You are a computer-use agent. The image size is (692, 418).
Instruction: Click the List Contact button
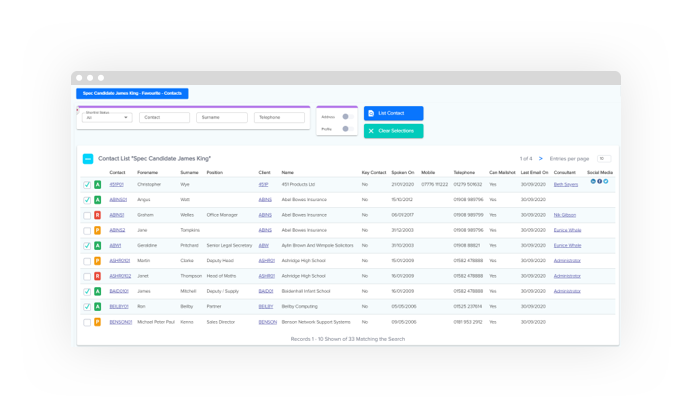point(393,113)
